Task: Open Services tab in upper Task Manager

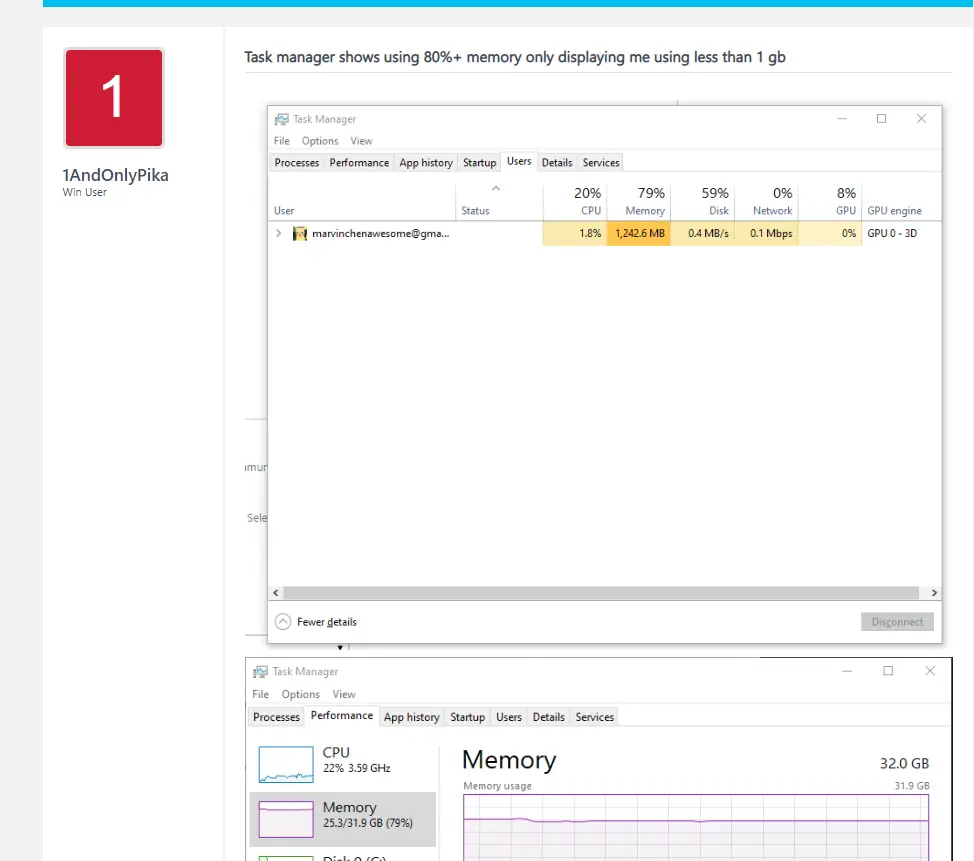Action: (601, 163)
